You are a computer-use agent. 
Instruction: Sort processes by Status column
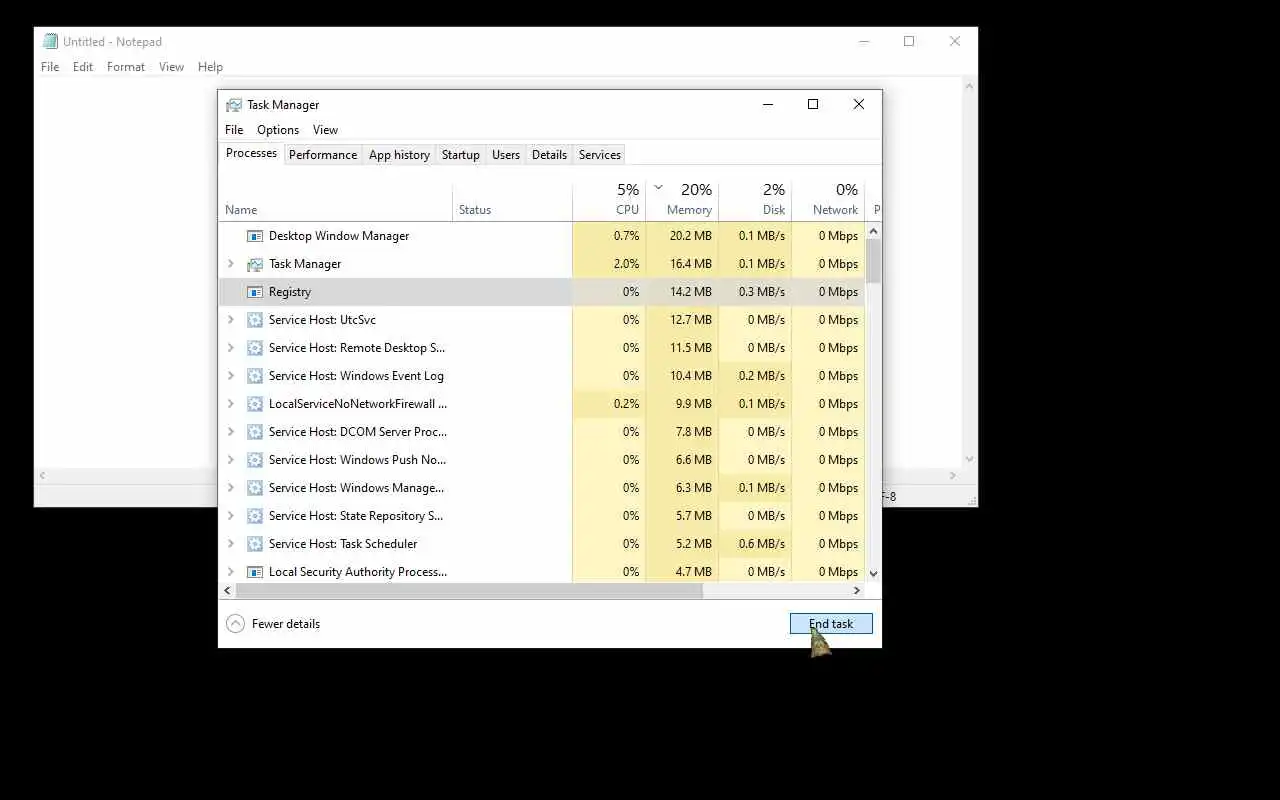tap(513, 201)
